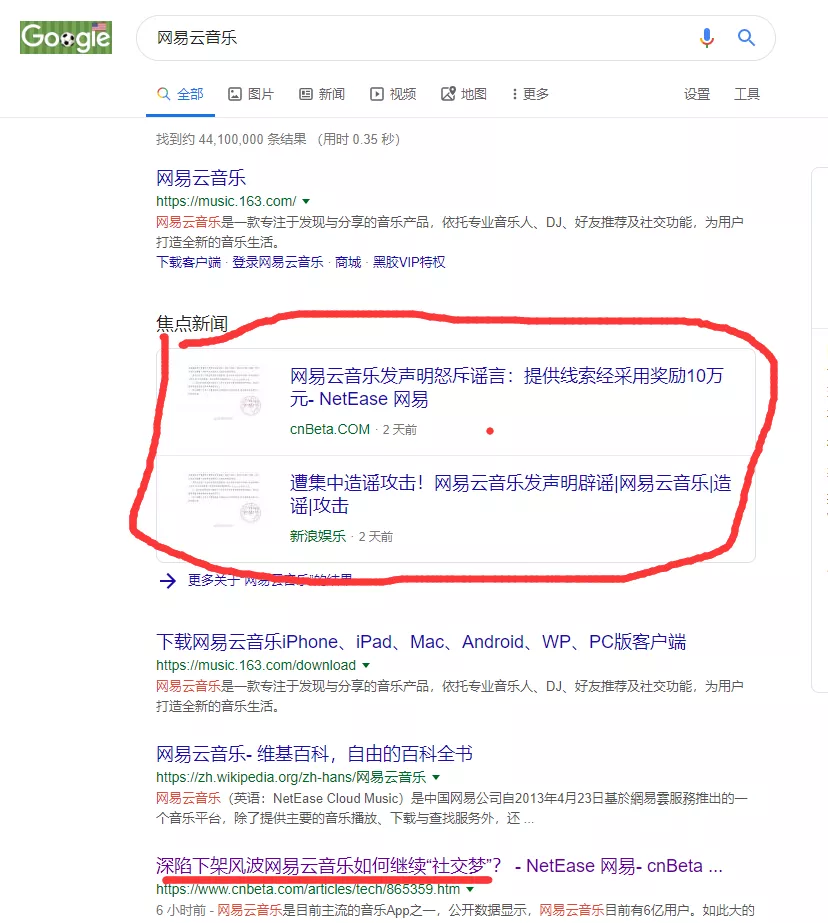Open 设置 settings

point(697,94)
